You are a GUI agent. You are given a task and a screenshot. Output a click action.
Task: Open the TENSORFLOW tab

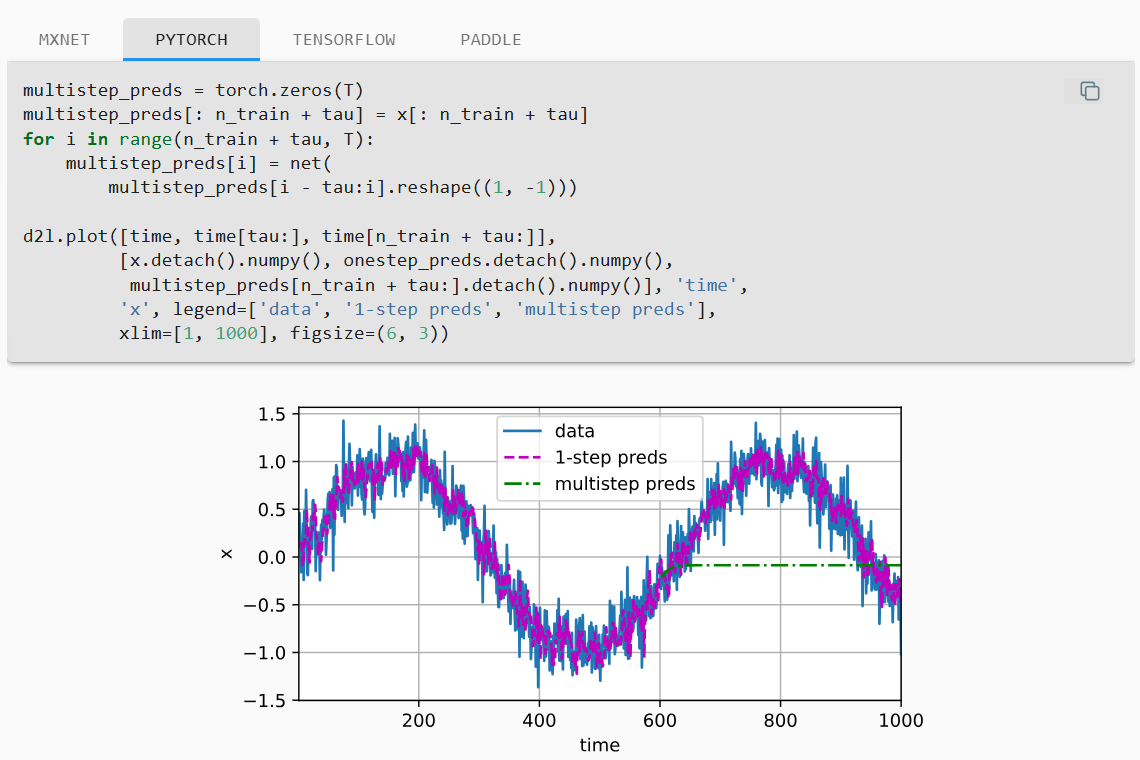[x=344, y=39]
